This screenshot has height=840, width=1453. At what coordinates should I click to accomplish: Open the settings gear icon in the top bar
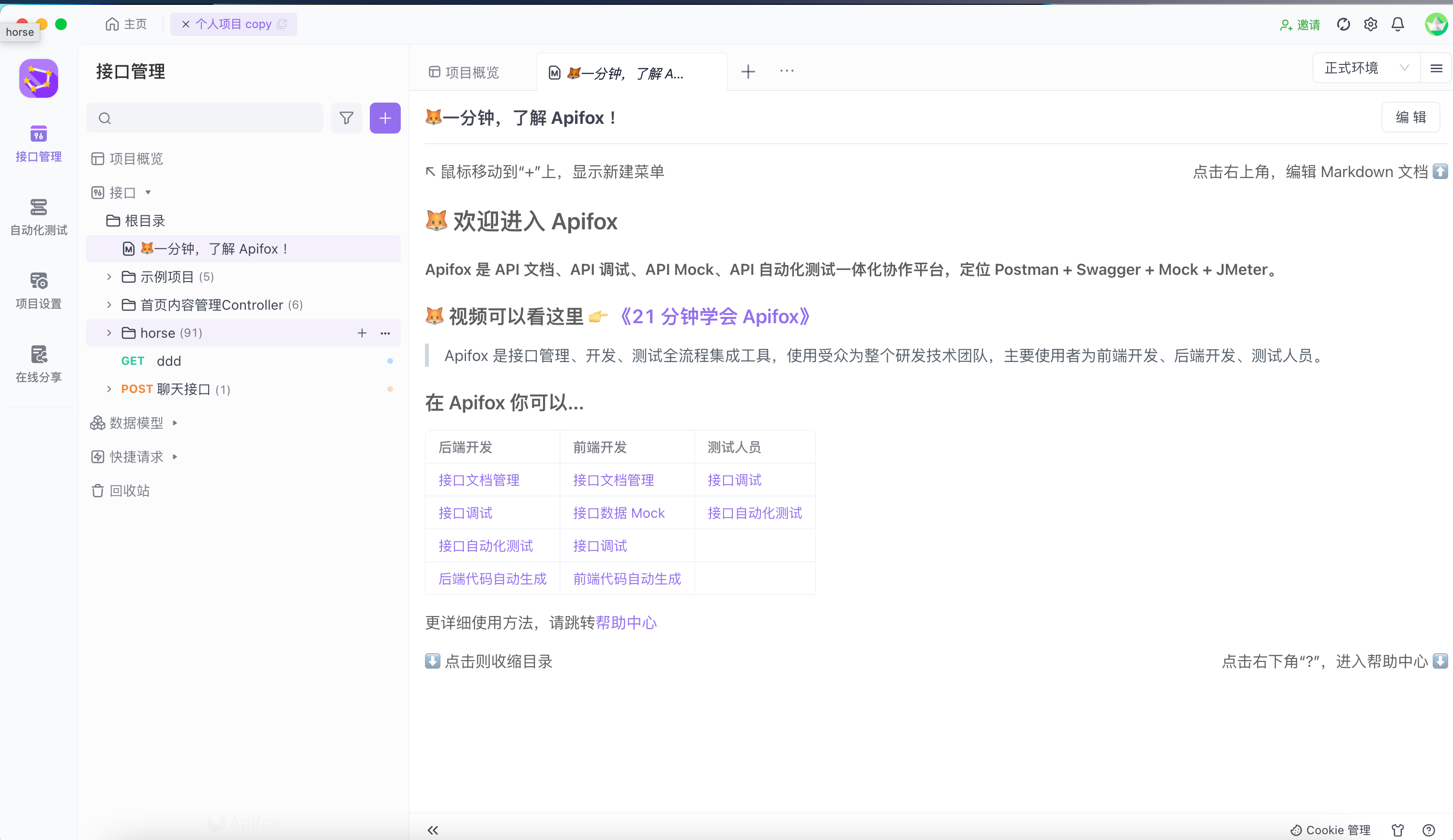point(1370,24)
